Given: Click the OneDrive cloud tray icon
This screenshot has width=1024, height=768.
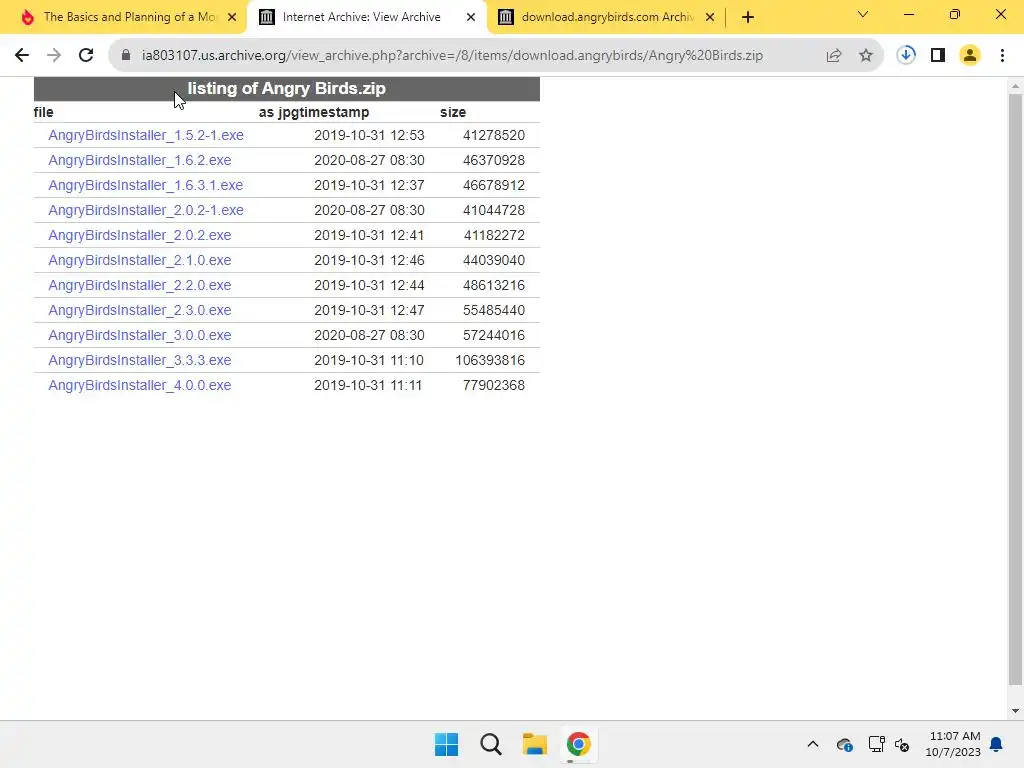Looking at the screenshot, I should tap(844, 744).
